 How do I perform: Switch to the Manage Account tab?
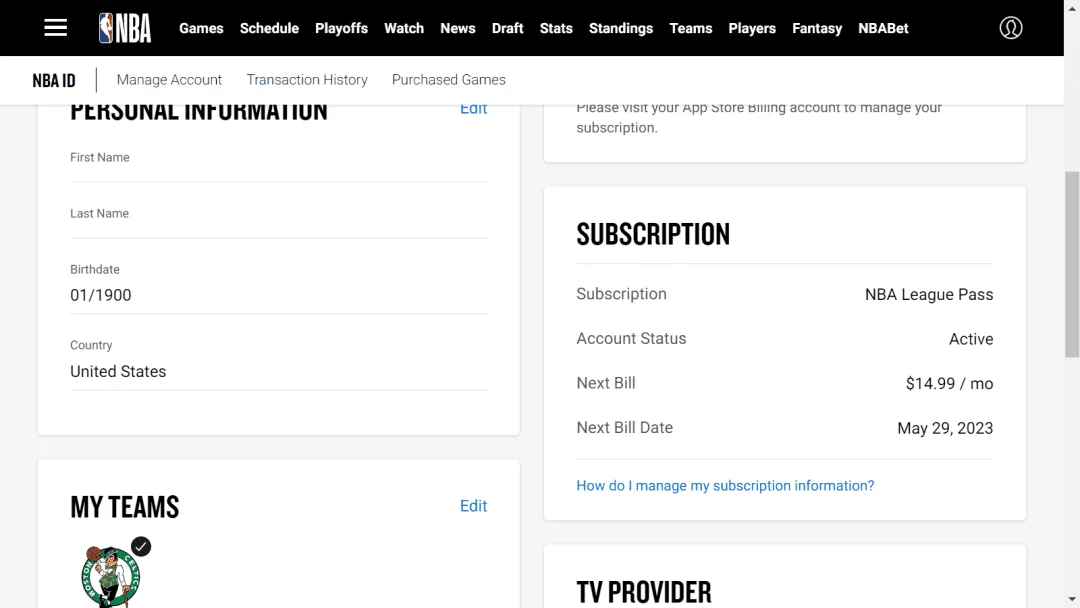(169, 80)
